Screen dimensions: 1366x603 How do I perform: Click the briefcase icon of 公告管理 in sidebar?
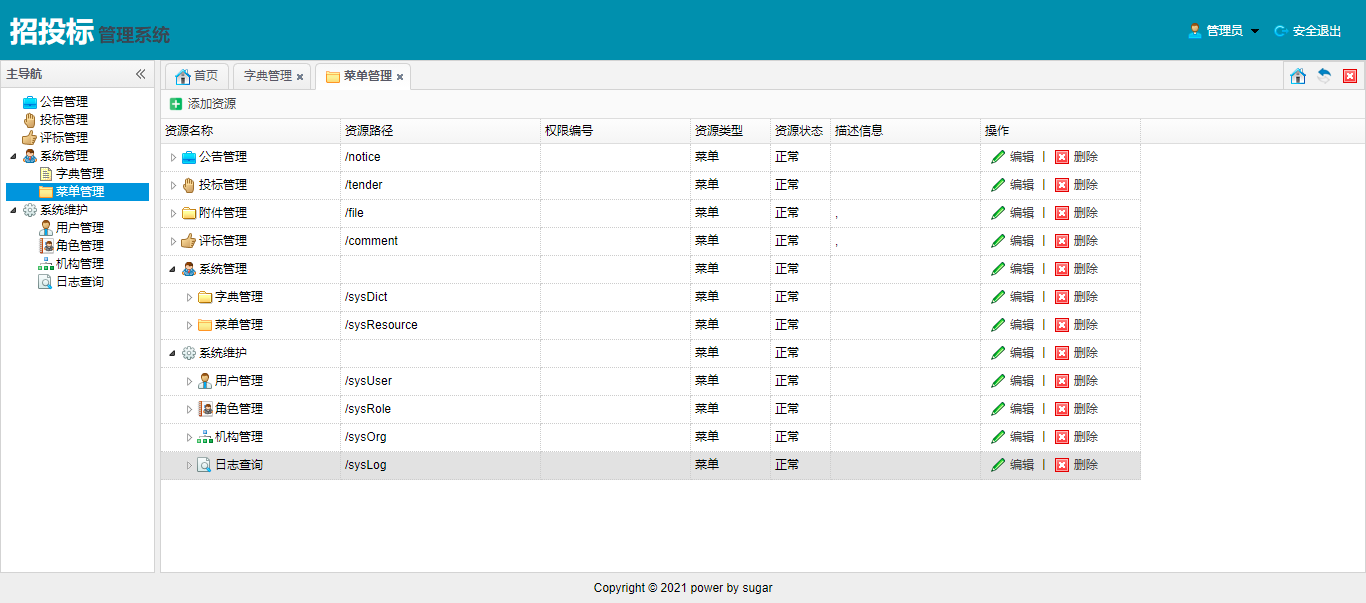tap(30, 102)
